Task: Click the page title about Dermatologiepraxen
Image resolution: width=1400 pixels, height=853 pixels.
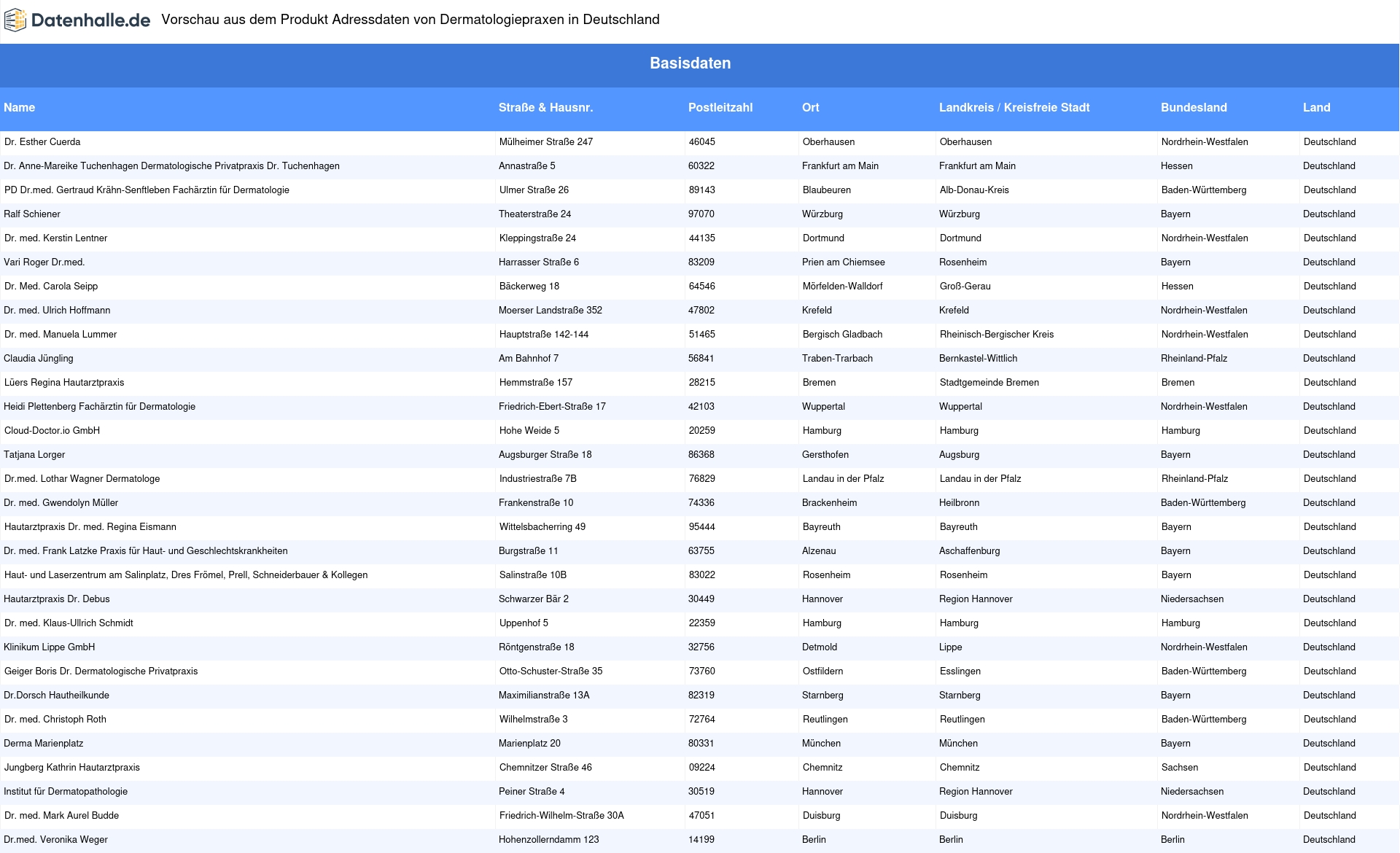Action: (x=411, y=20)
